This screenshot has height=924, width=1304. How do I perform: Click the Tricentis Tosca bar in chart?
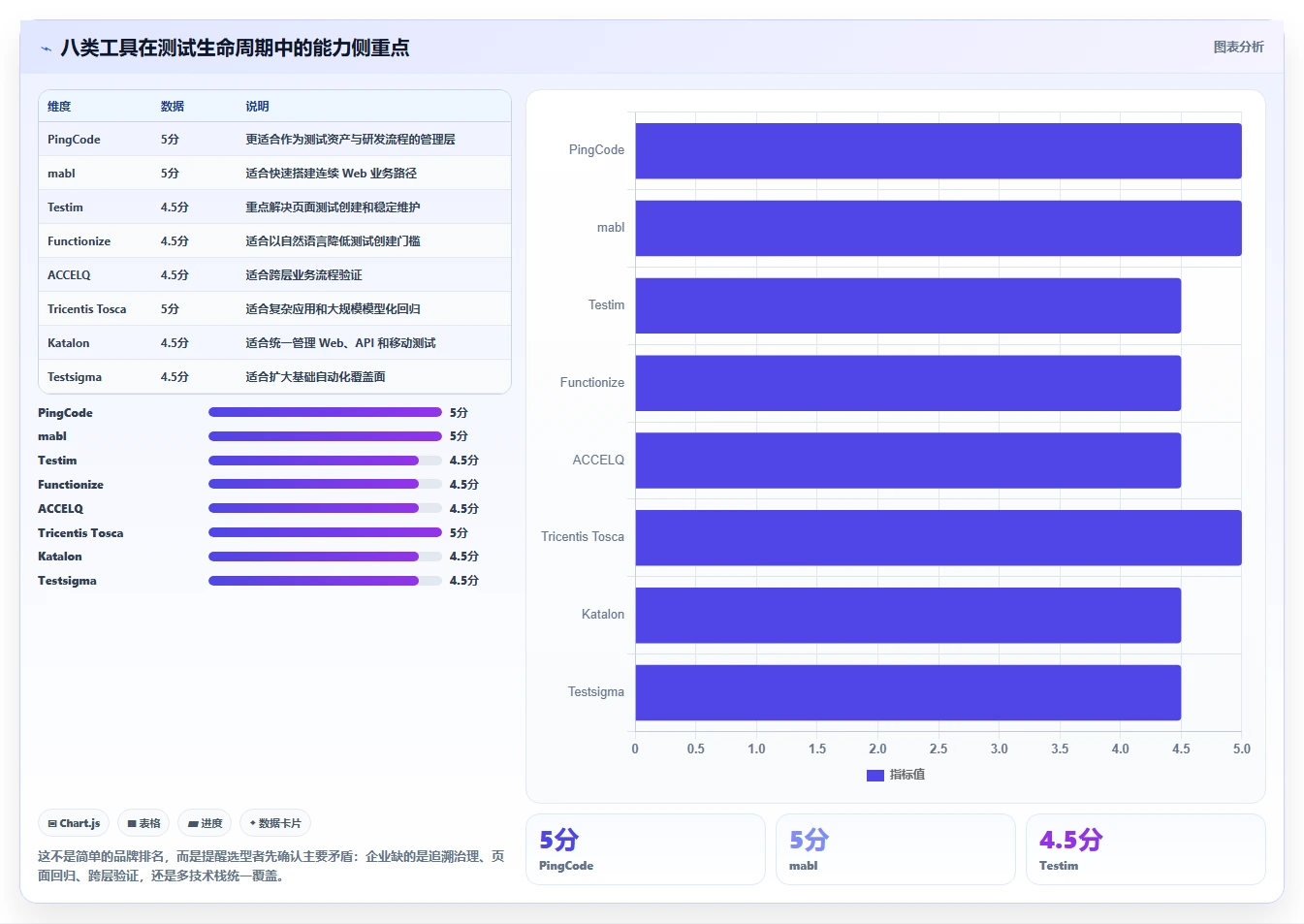(938, 537)
